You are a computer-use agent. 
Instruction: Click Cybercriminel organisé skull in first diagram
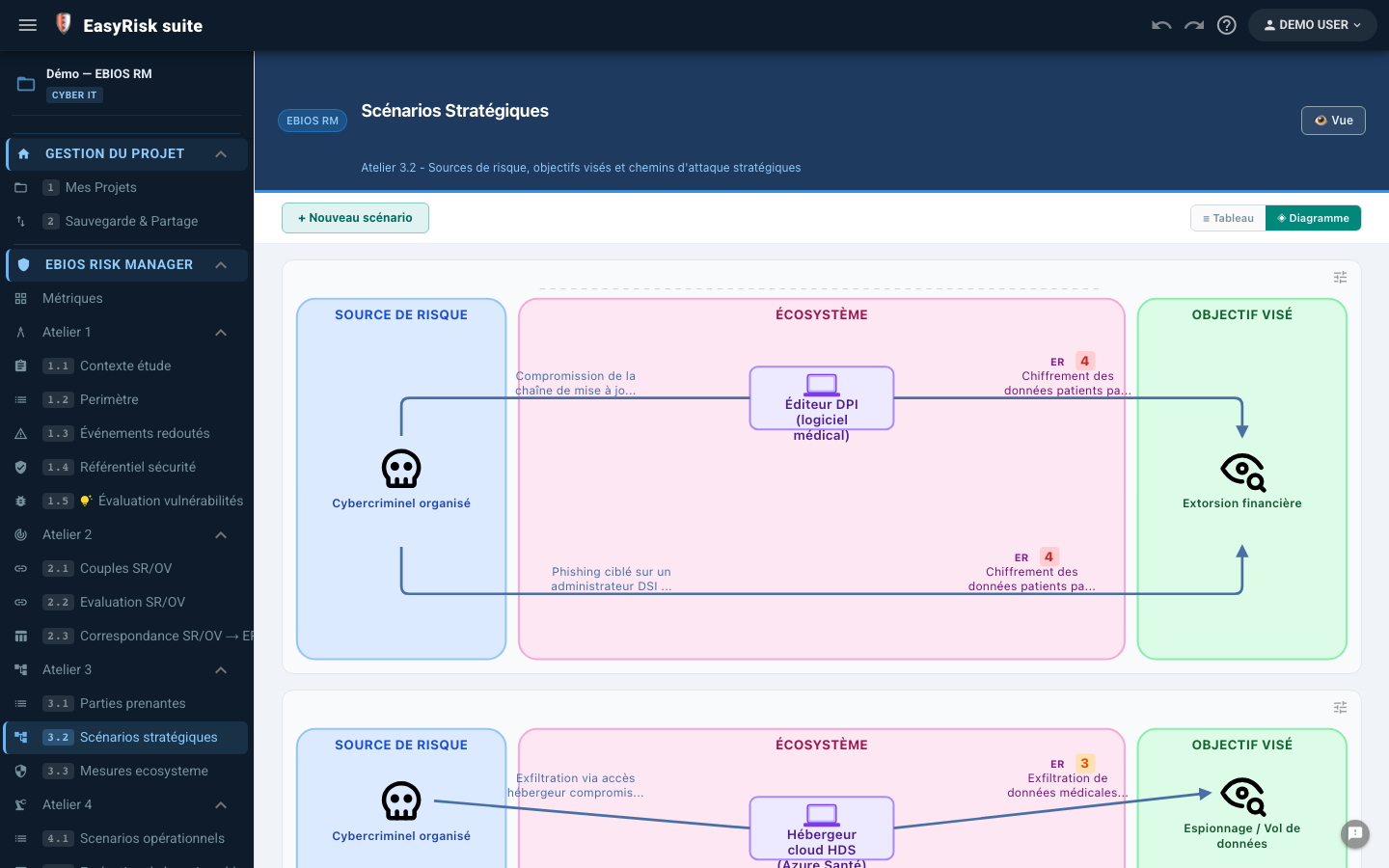pos(401,469)
